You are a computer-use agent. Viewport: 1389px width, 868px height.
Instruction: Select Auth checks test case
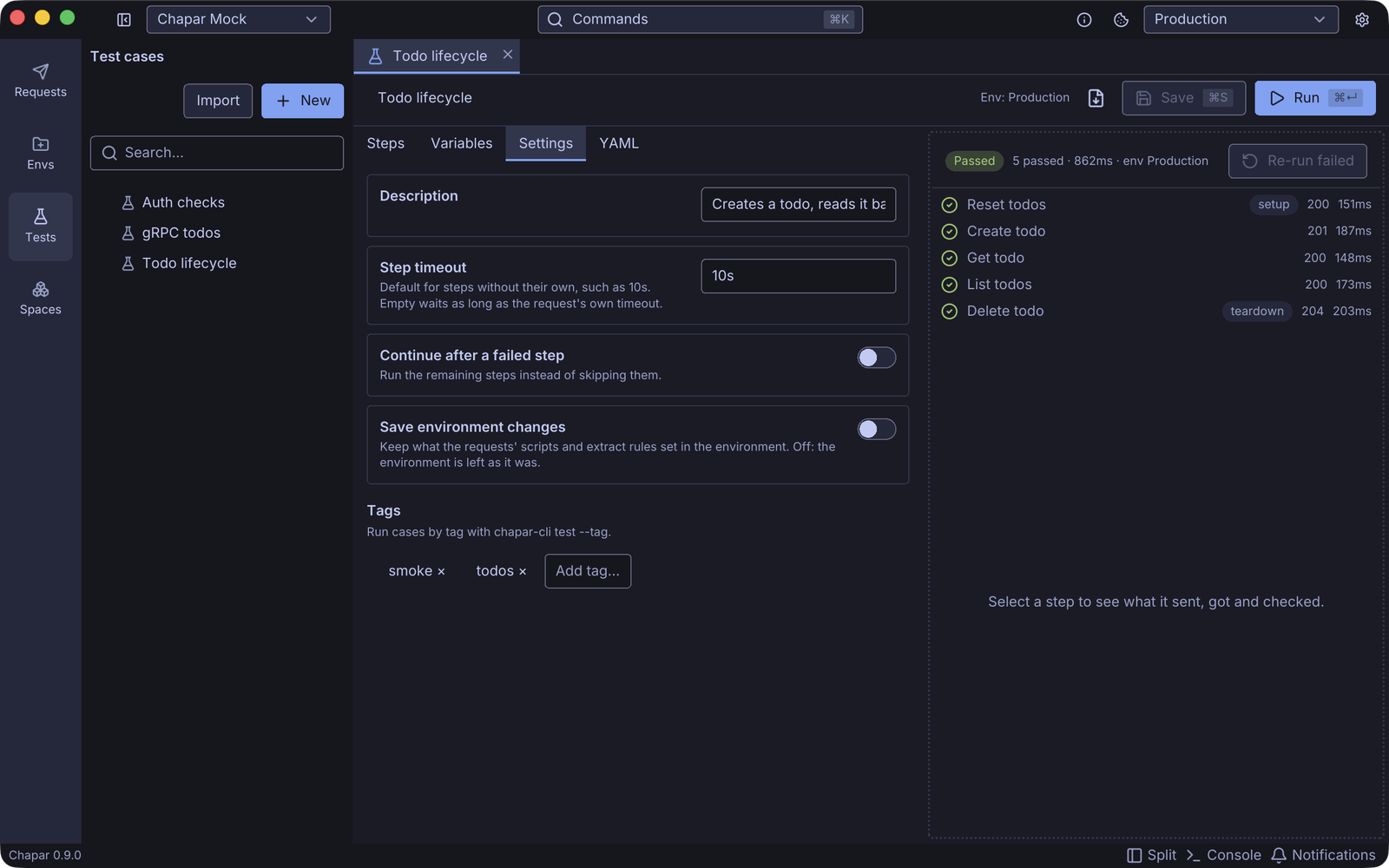pyautogui.click(x=217, y=202)
